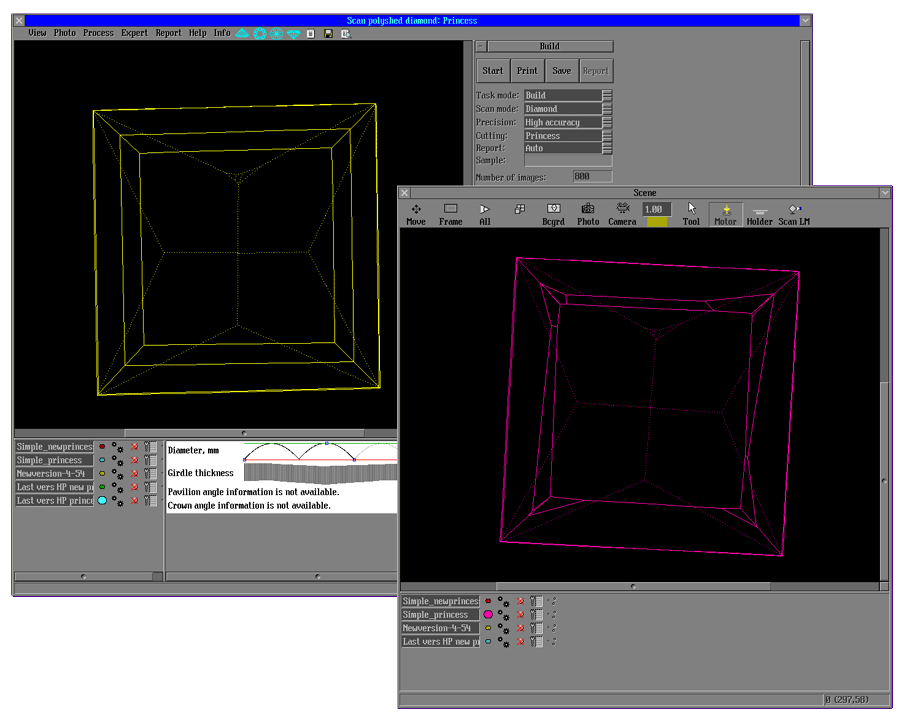Click the Bcgrd background icon
The width and height of the screenshot is (902, 722).
tap(553, 214)
